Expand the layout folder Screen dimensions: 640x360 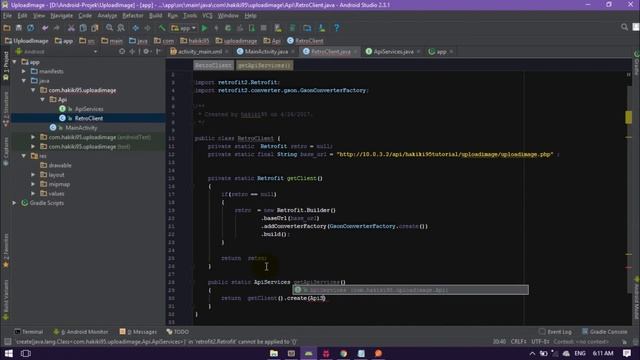point(33,175)
